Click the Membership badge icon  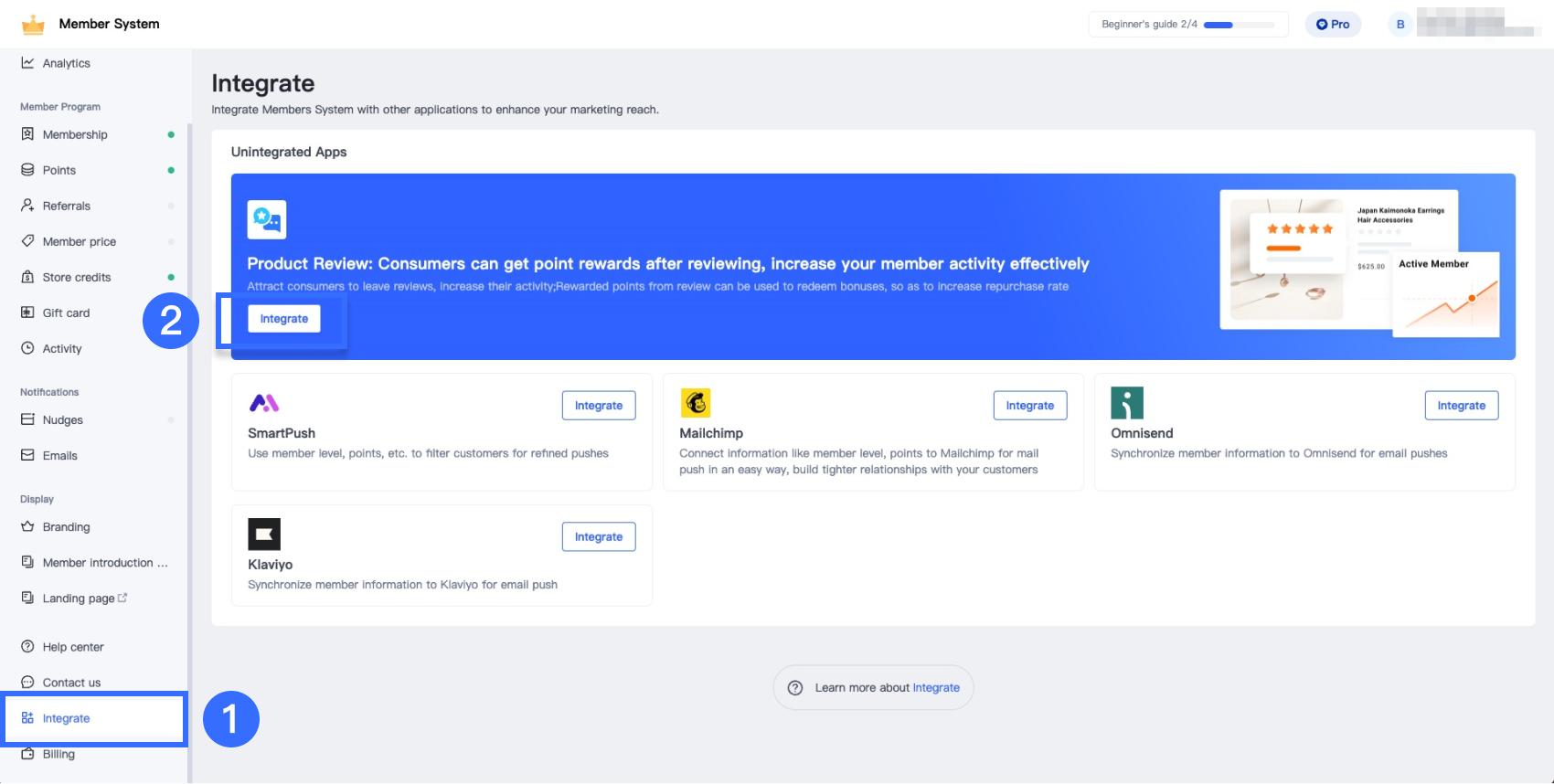click(27, 134)
